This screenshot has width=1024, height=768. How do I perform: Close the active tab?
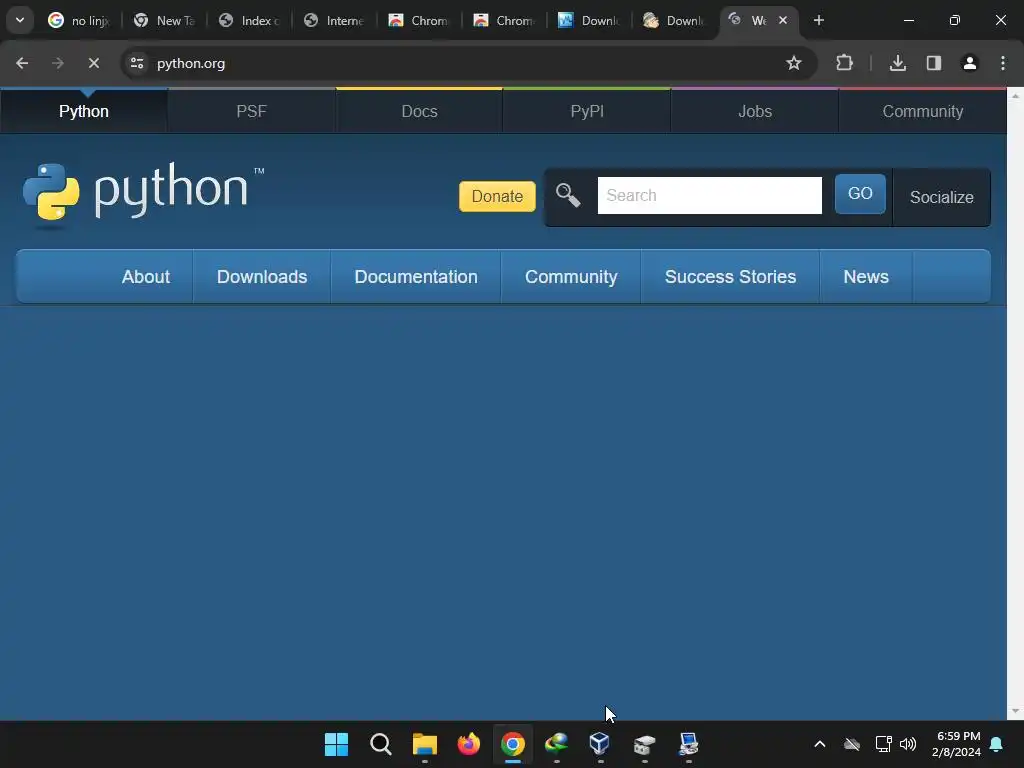coord(783,20)
